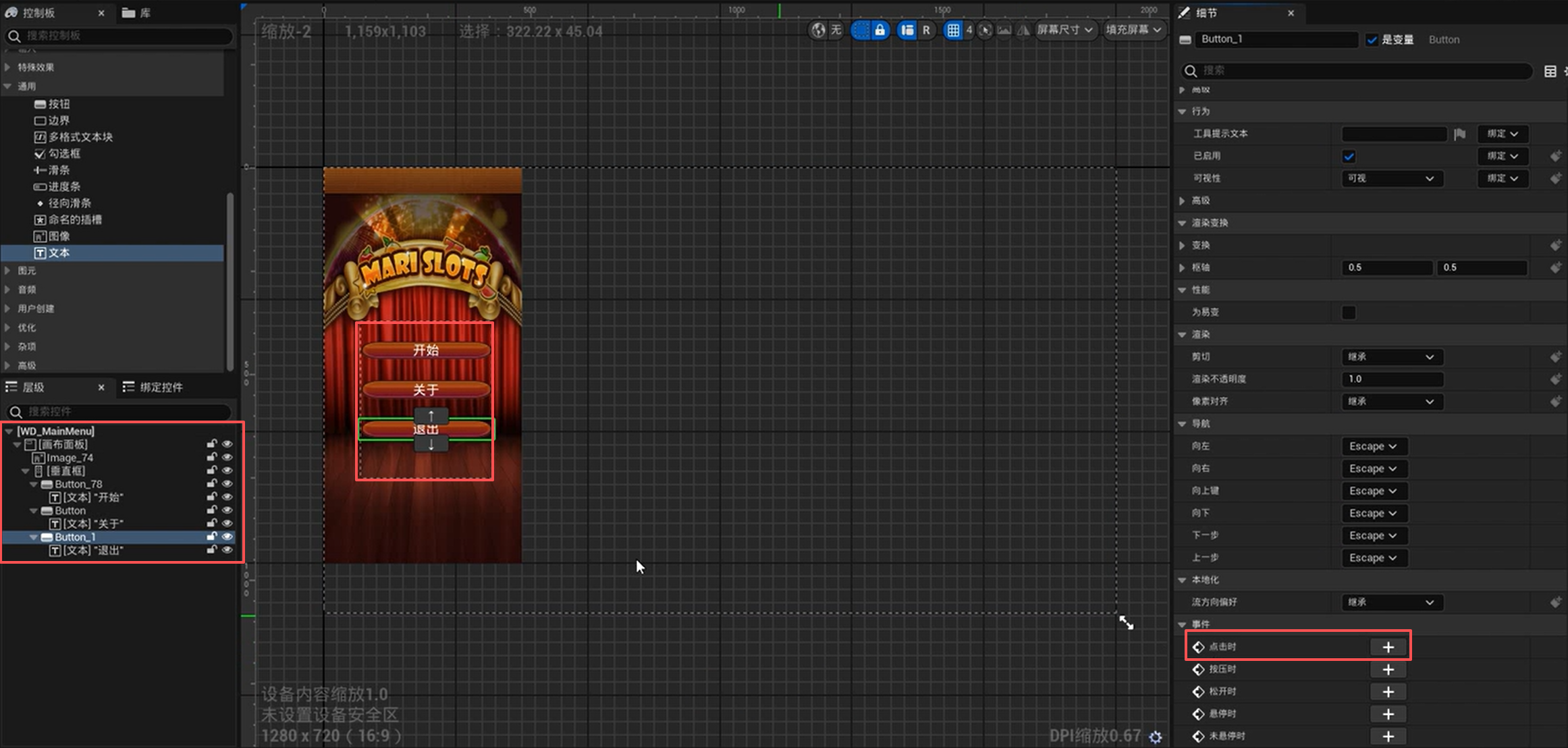The width and height of the screenshot is (1568, 748).
Task: Toggle the dashed outline view icon
Action: click(x=861, y=30)
